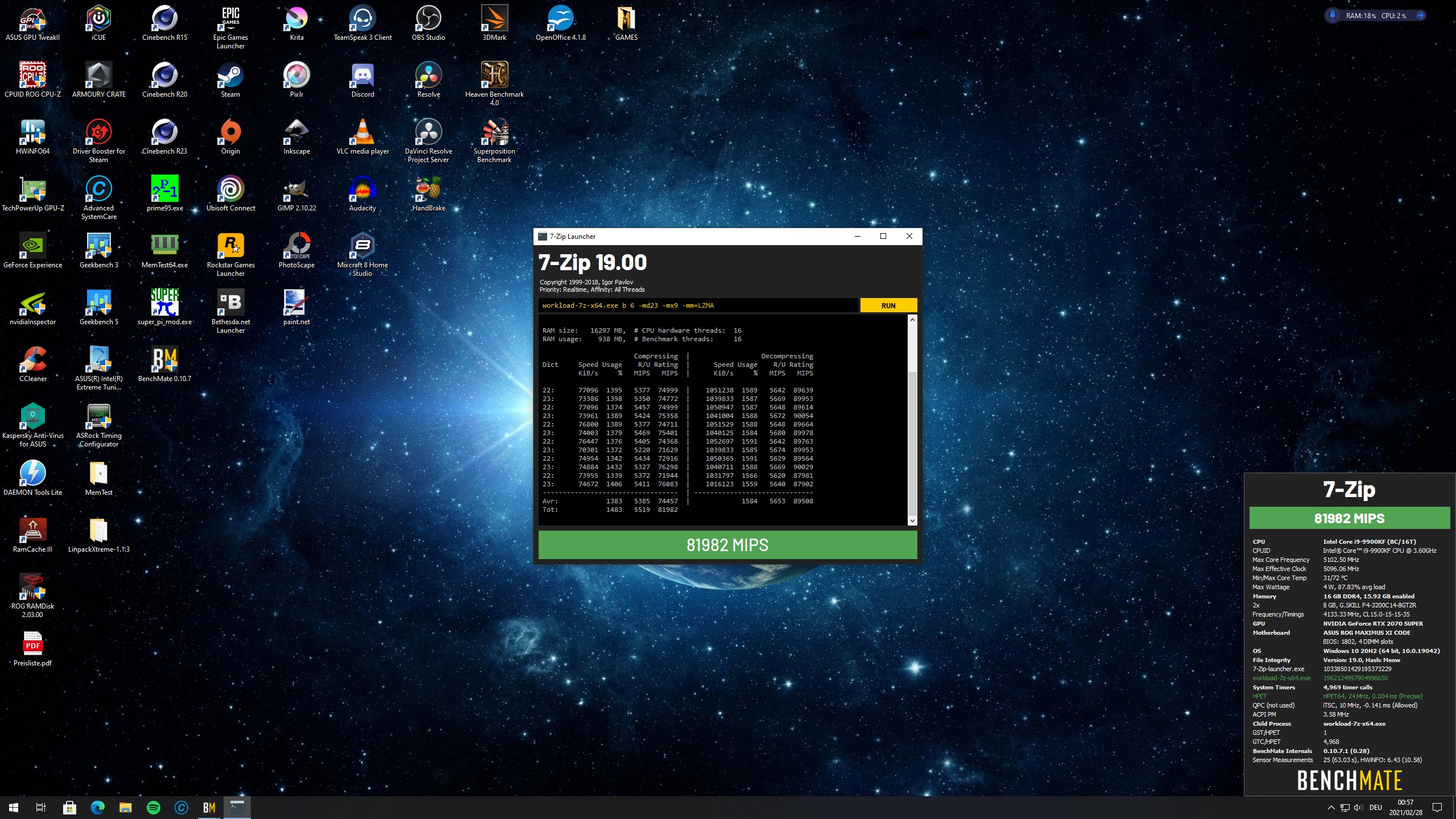Image resolution: width=1456 pixels, height=819 pixels.
Task: Open Discord desktop icon
Action: tap(362, 80)
